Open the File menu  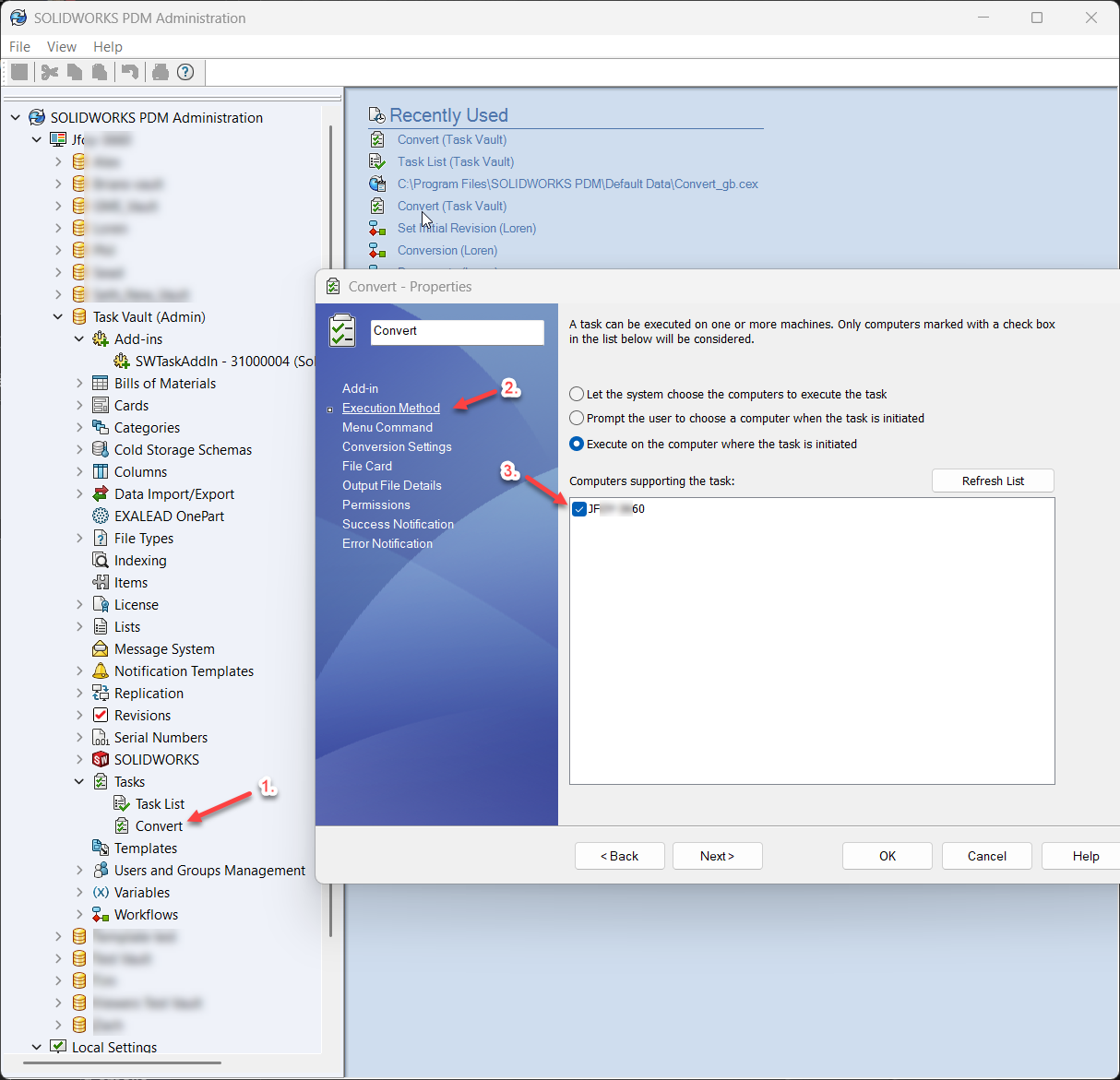[x=19, y=46]
